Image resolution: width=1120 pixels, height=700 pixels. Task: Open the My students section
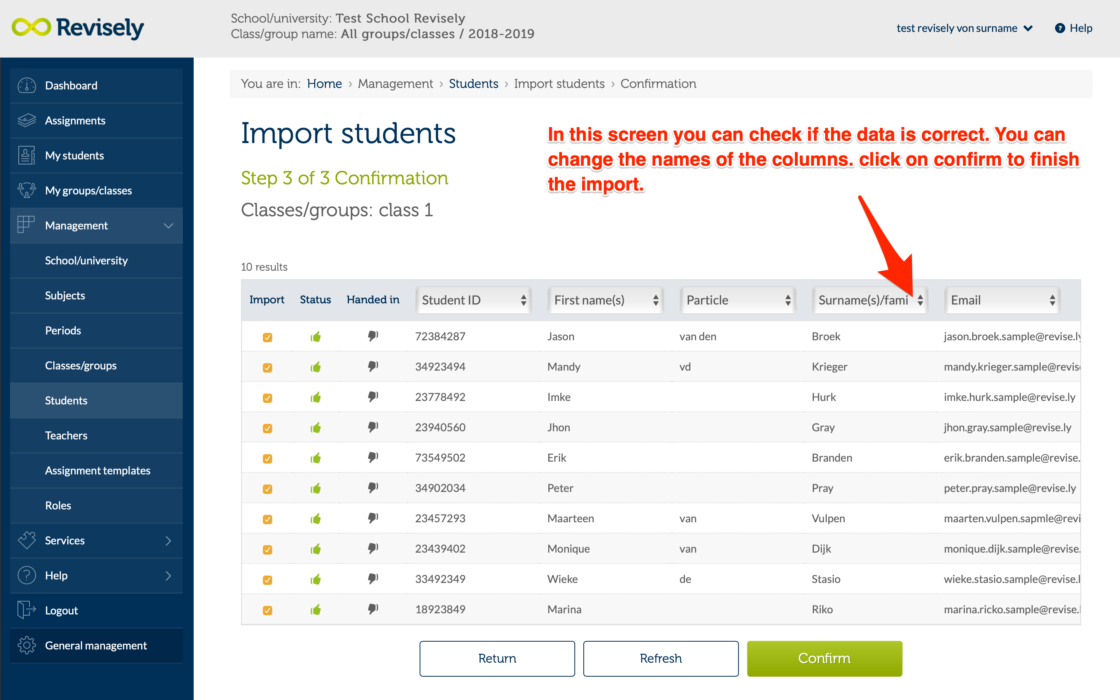pyautogui.click(x=76, y=155)
